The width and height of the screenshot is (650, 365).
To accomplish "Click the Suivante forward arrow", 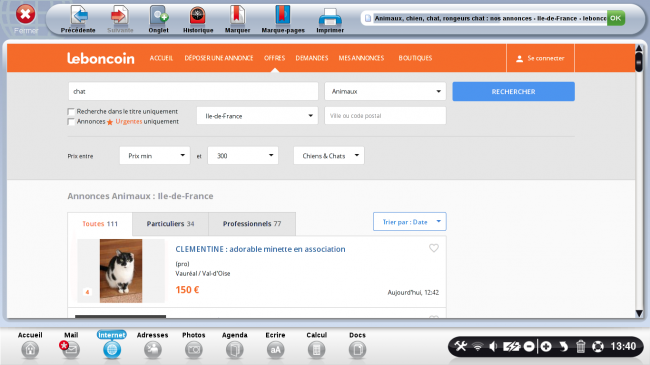I will tap(120, 19).
